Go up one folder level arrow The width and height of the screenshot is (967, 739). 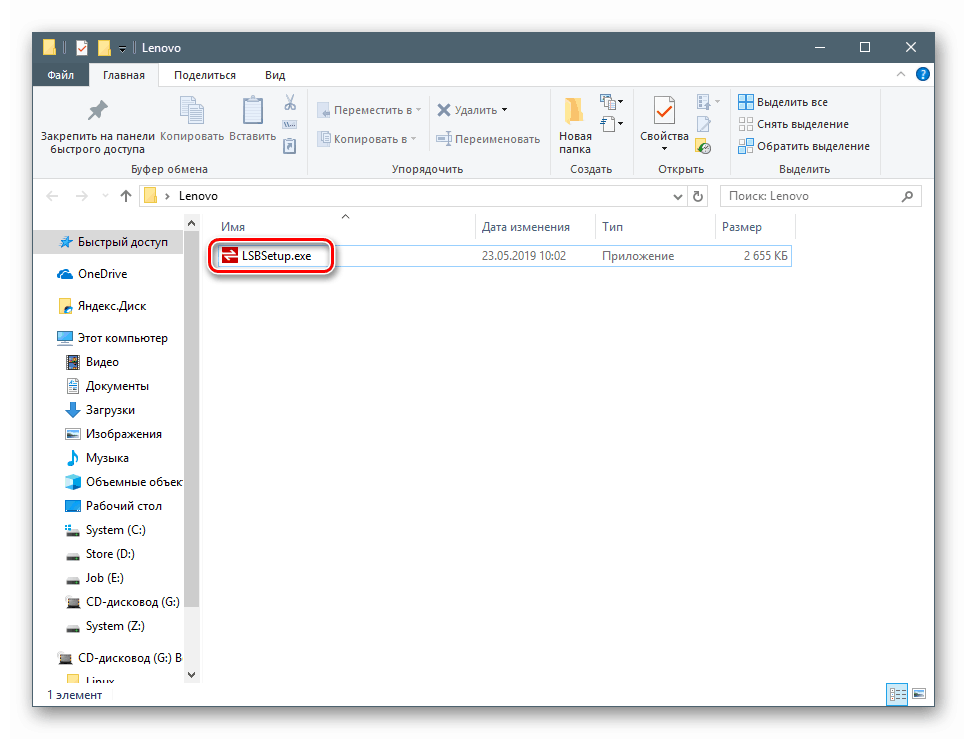126,196
